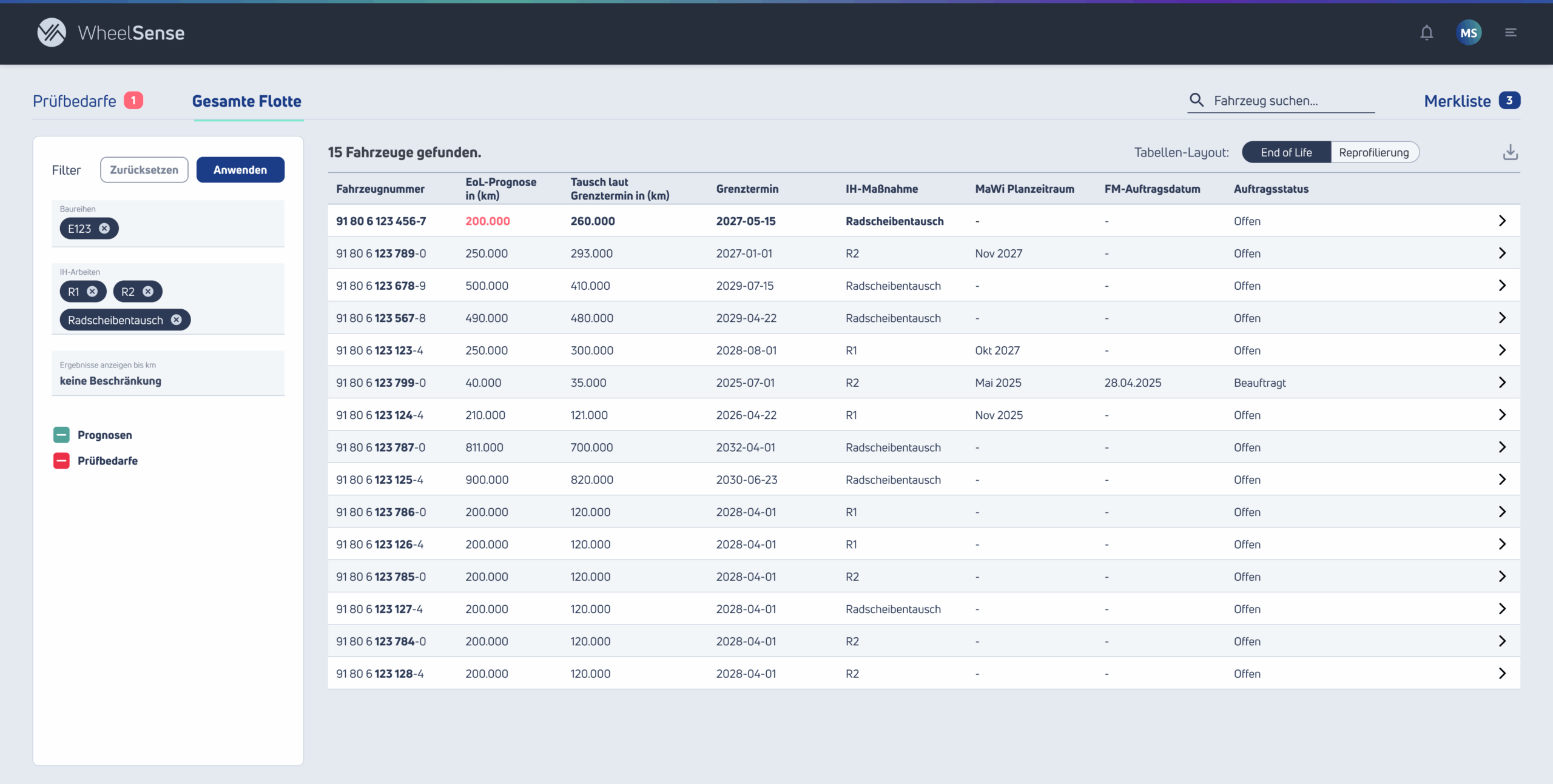Expand row 91 80 6 123 123-4 chevron
Screen dimensions: 1553x784
(1502, 350)
